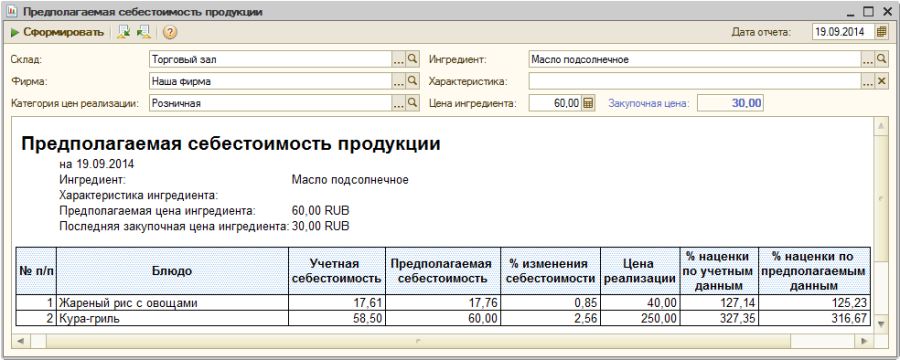Select the Кура-гриль row in table

(443, 318)
